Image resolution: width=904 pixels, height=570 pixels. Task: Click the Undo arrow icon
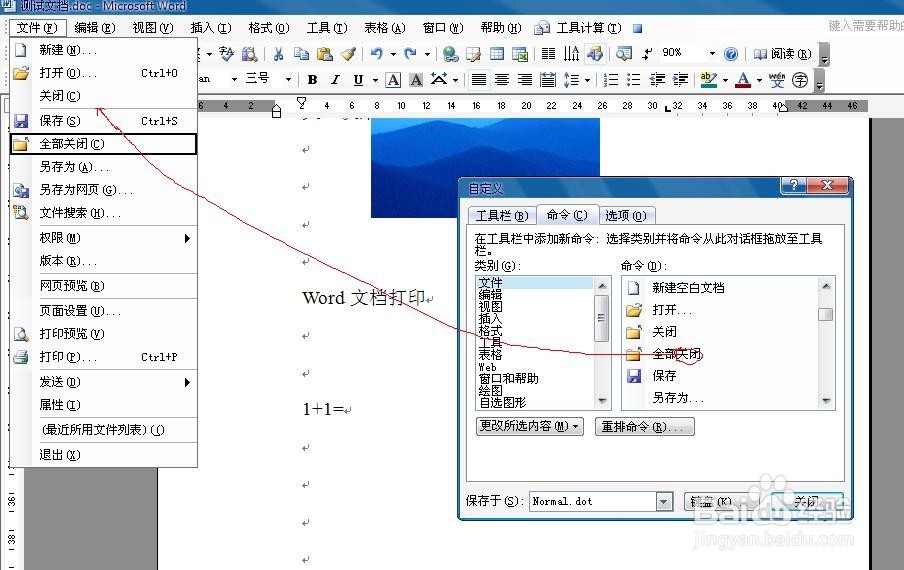tap(376, 54)
